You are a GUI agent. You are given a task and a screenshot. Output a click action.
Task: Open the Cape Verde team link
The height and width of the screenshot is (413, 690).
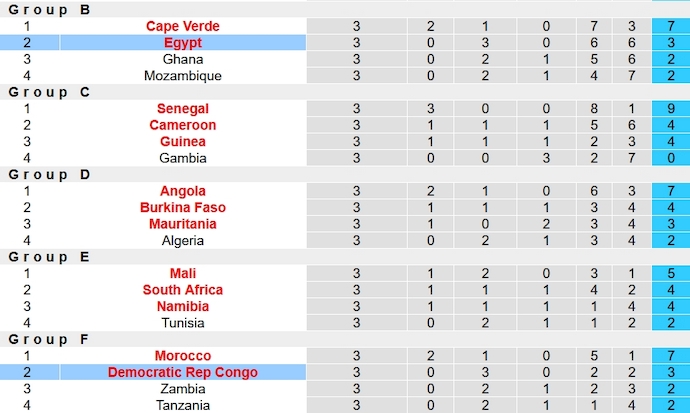pos(182,26)
